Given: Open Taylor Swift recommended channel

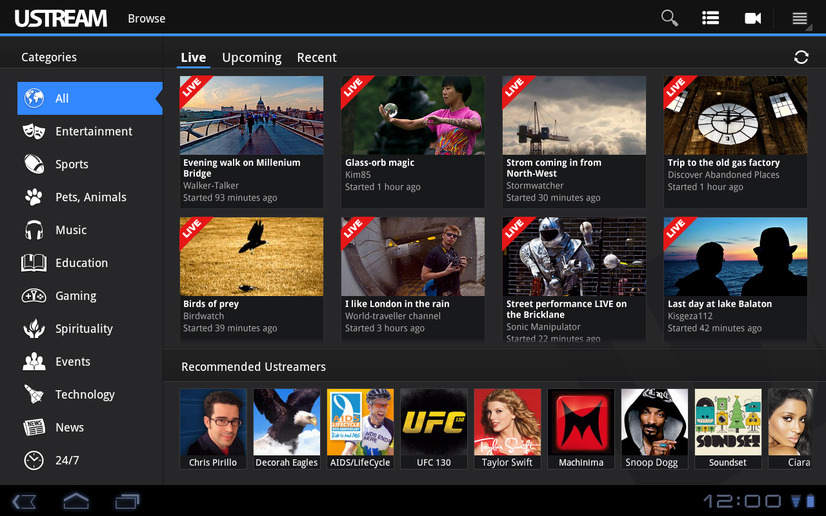Looking at the screenshot, I should 507,429.
